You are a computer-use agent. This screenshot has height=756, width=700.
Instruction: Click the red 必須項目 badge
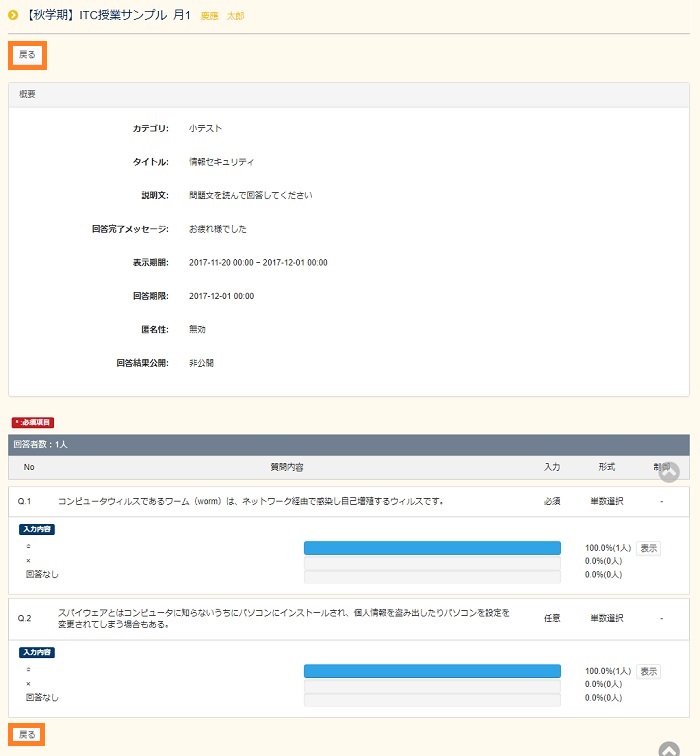[x=32, y=422]
